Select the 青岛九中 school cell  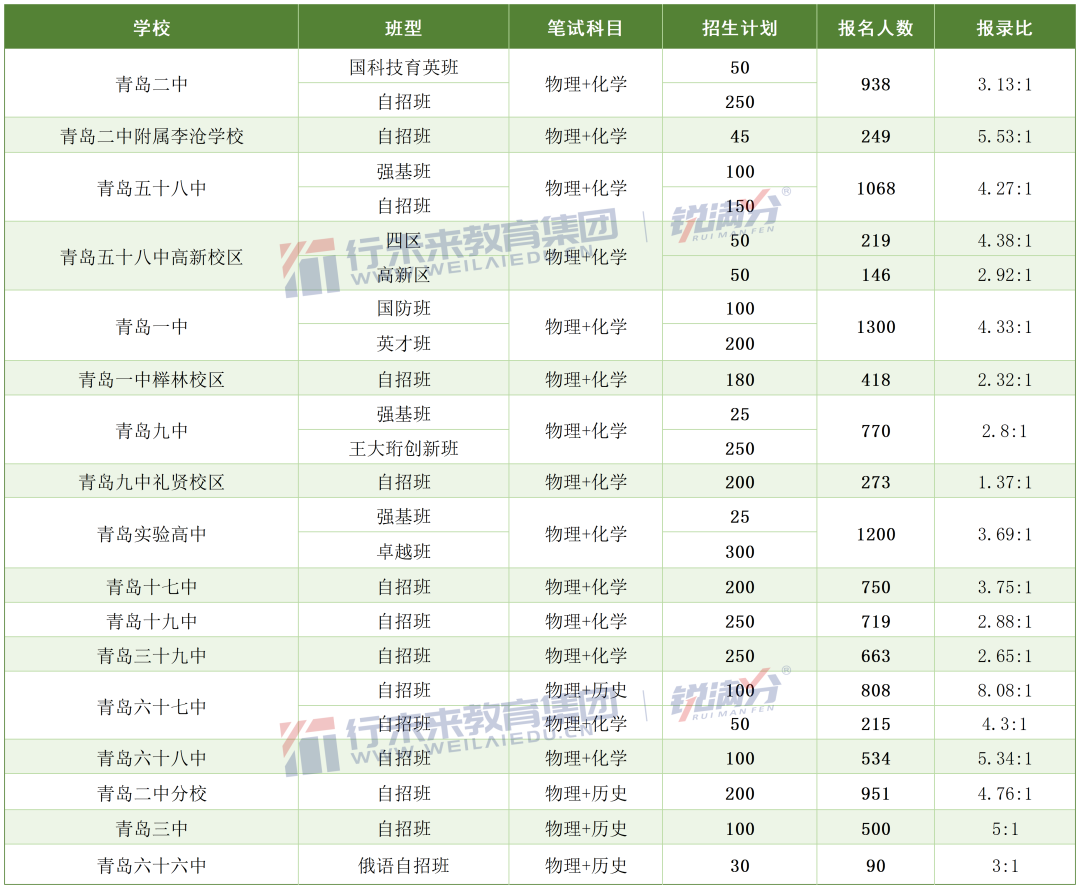click(152, 431)
